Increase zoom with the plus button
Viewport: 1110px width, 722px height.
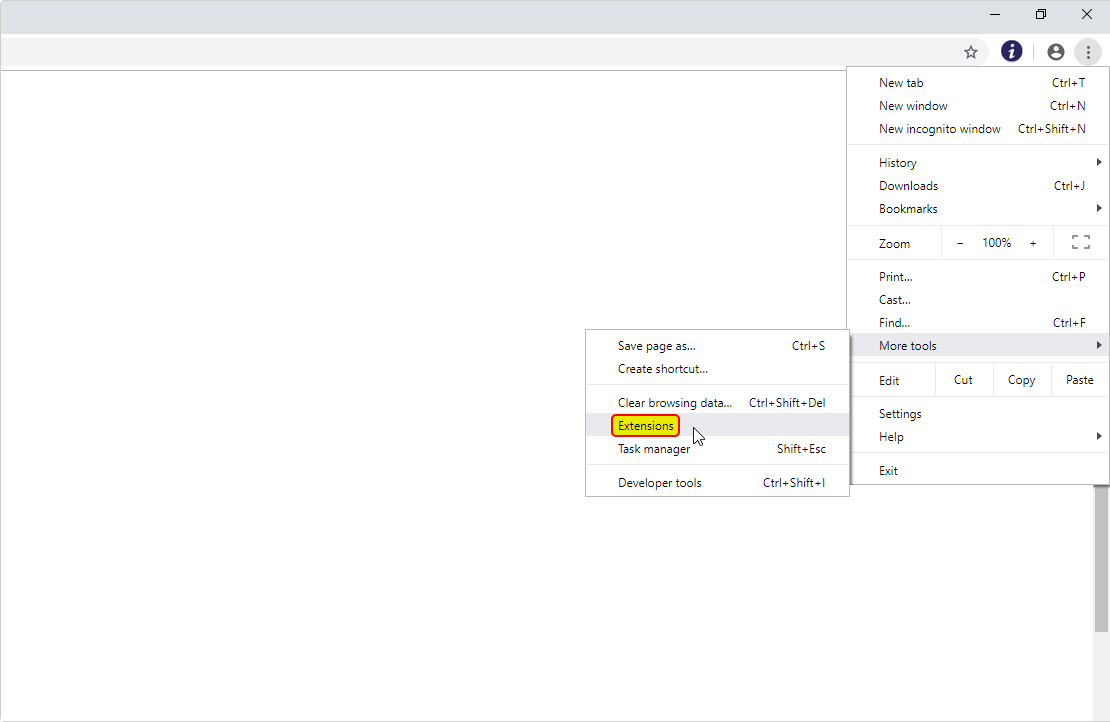point(1033,243)
